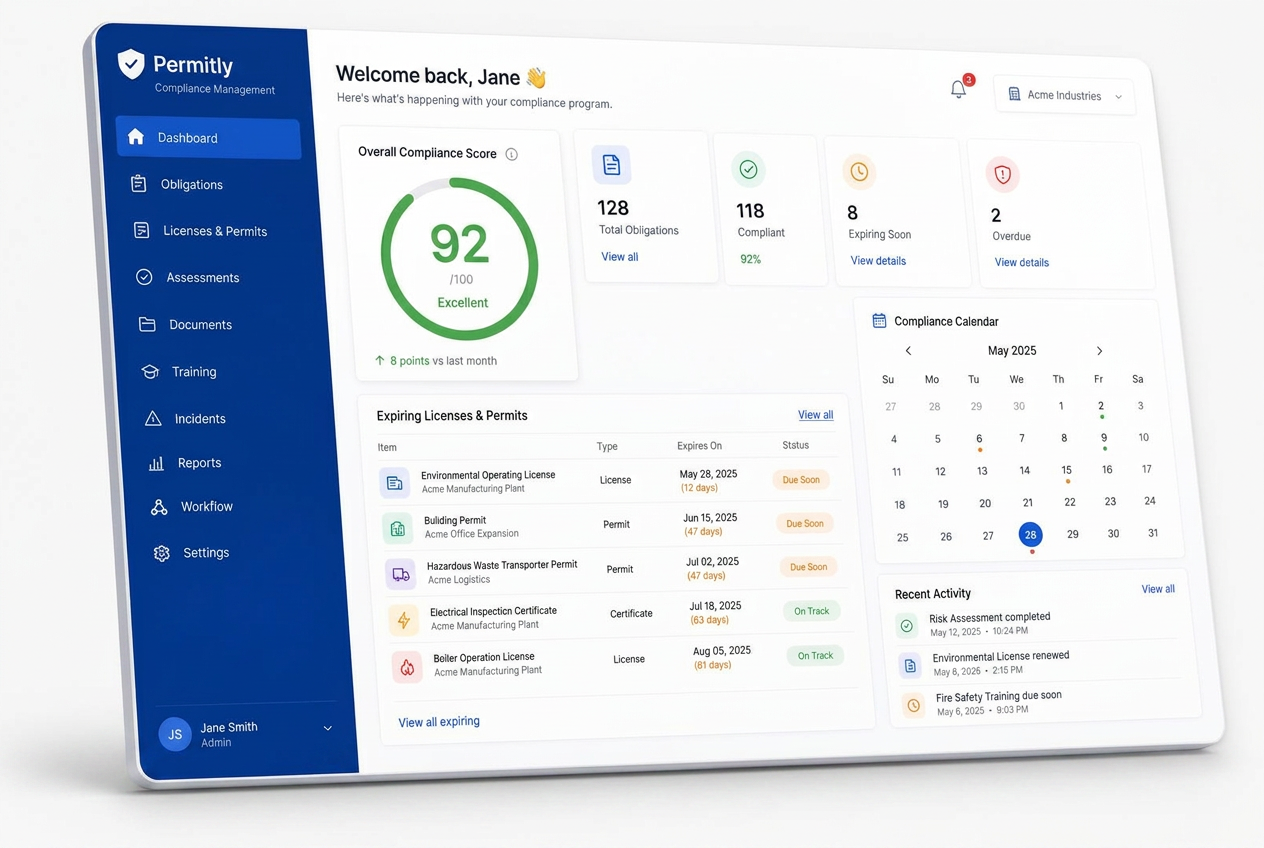
Task: Click On Track badge for Boiler Operation License
Action: point(815,656)
